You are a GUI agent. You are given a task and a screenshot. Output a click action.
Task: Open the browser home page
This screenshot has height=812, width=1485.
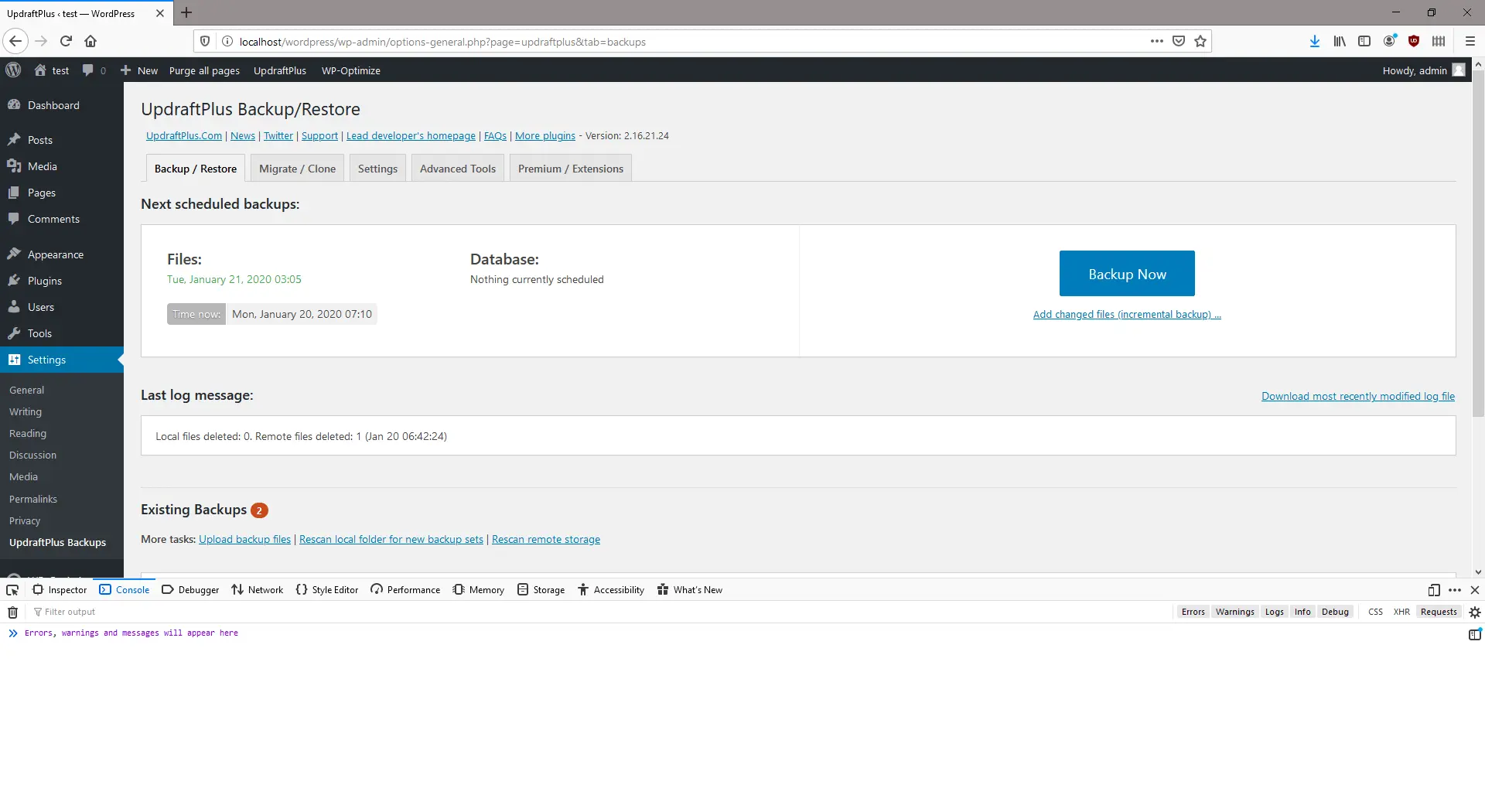coord(90,41)
